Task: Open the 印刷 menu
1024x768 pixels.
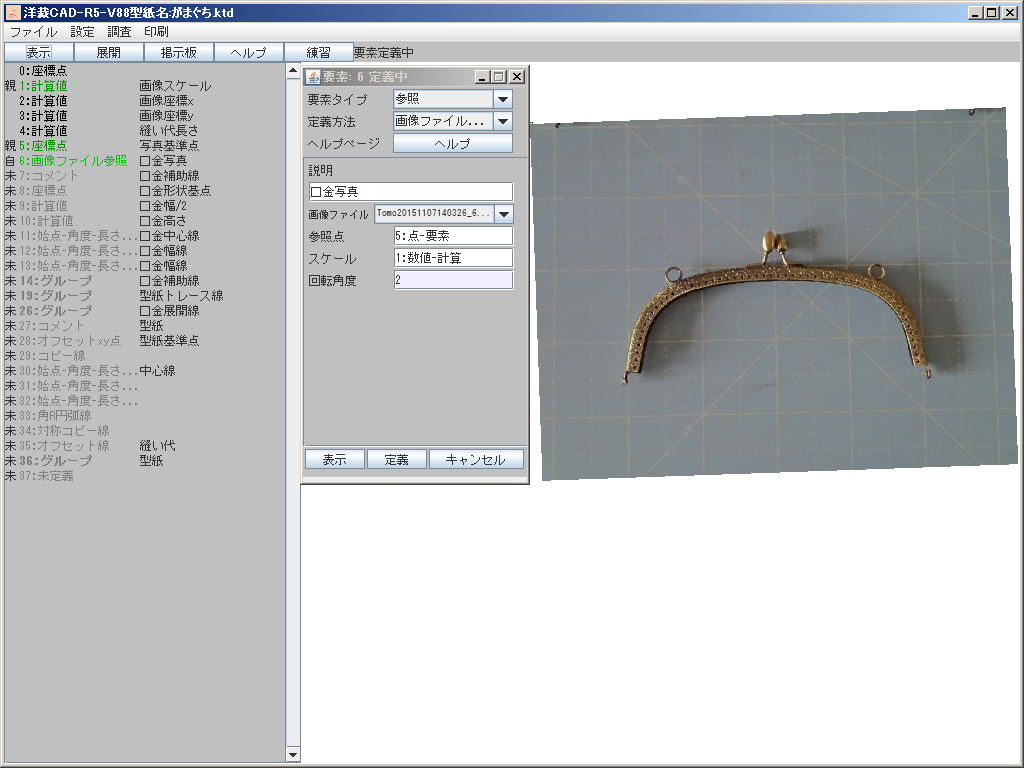Action: click(156, 31)
